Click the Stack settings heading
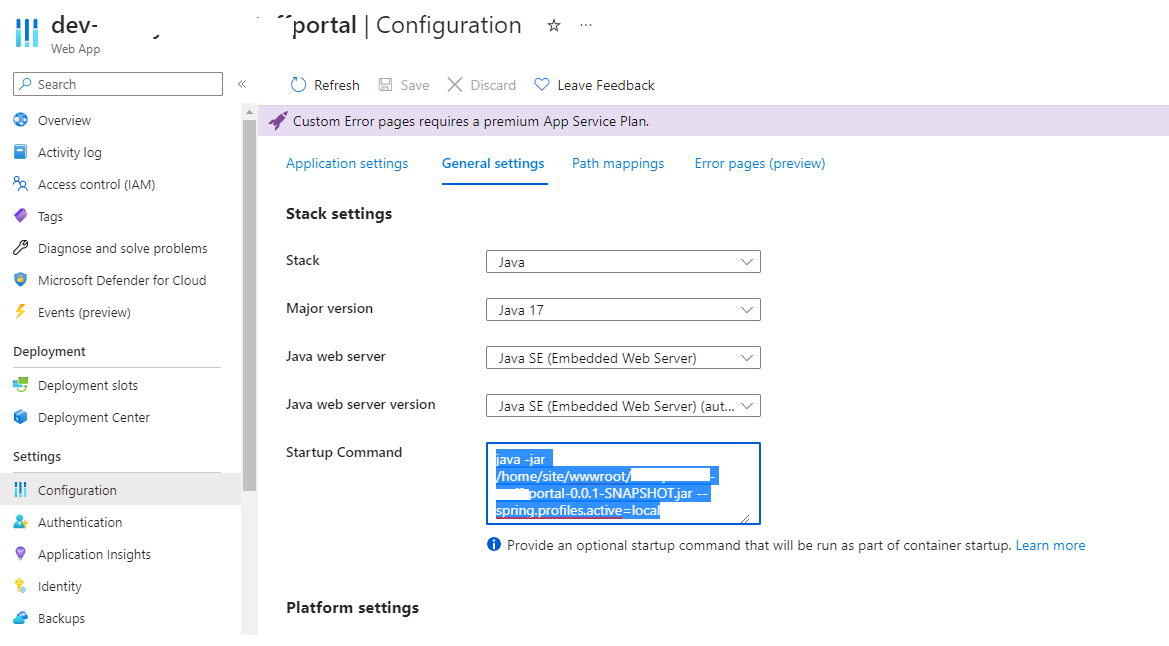 [x=339, y=214]
